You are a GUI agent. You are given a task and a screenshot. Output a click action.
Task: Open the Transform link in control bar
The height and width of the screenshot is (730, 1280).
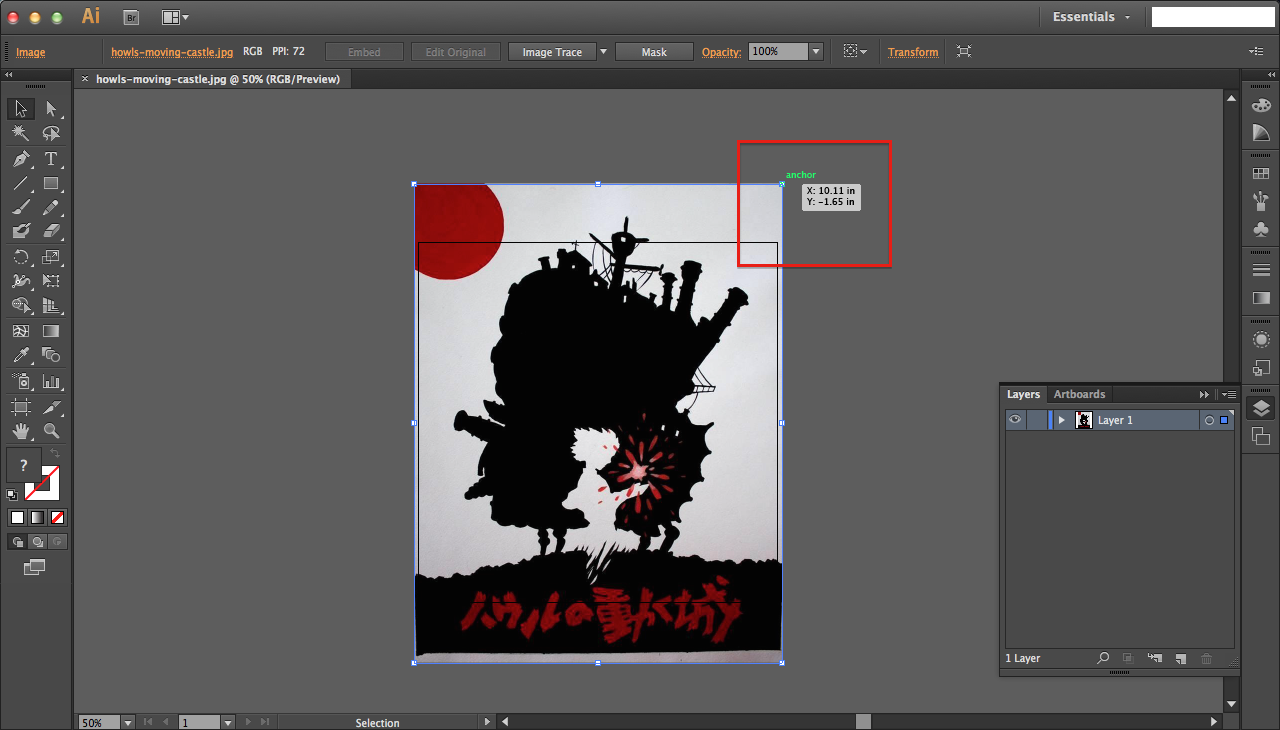913,52
